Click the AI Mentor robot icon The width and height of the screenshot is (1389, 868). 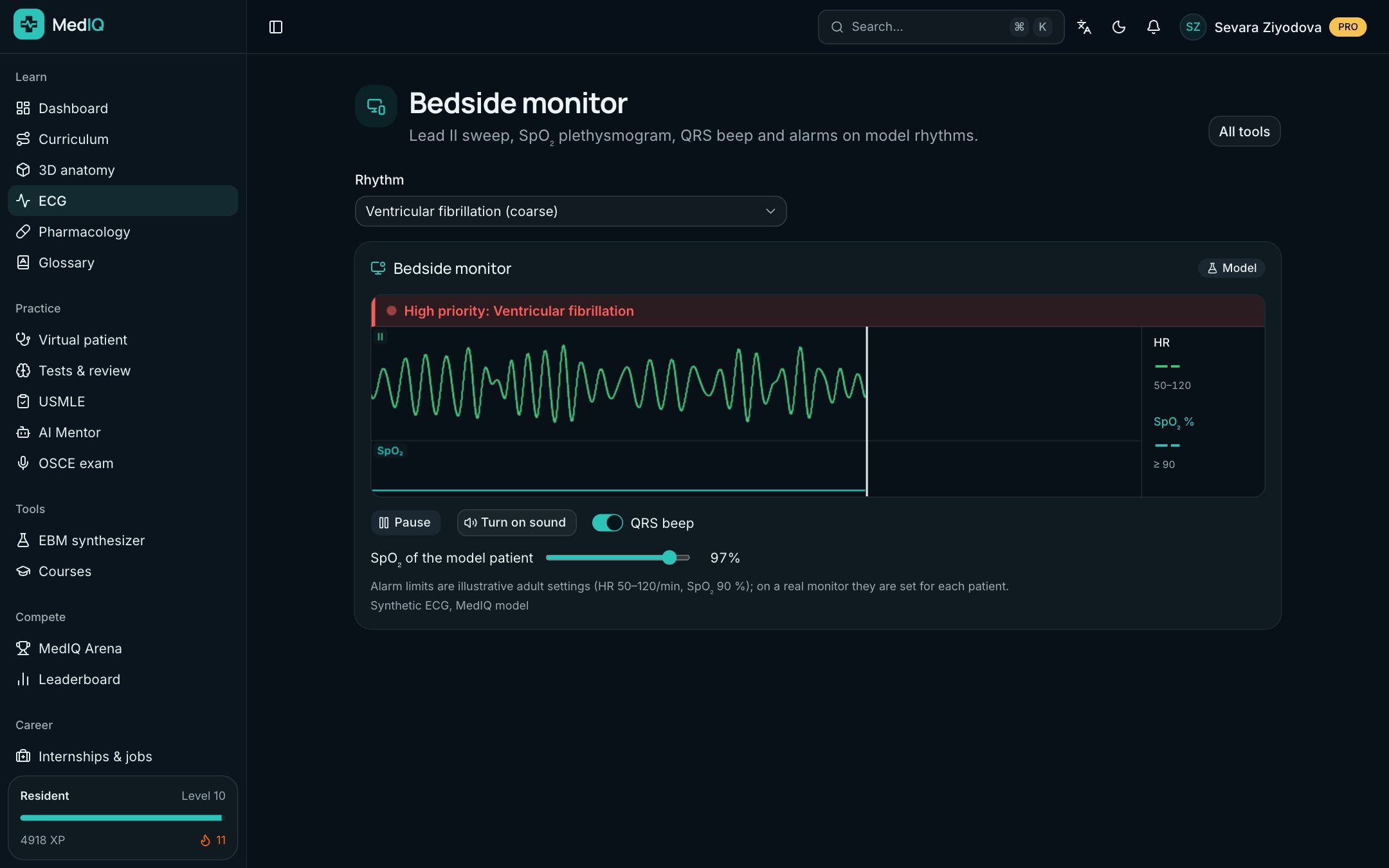23,432
